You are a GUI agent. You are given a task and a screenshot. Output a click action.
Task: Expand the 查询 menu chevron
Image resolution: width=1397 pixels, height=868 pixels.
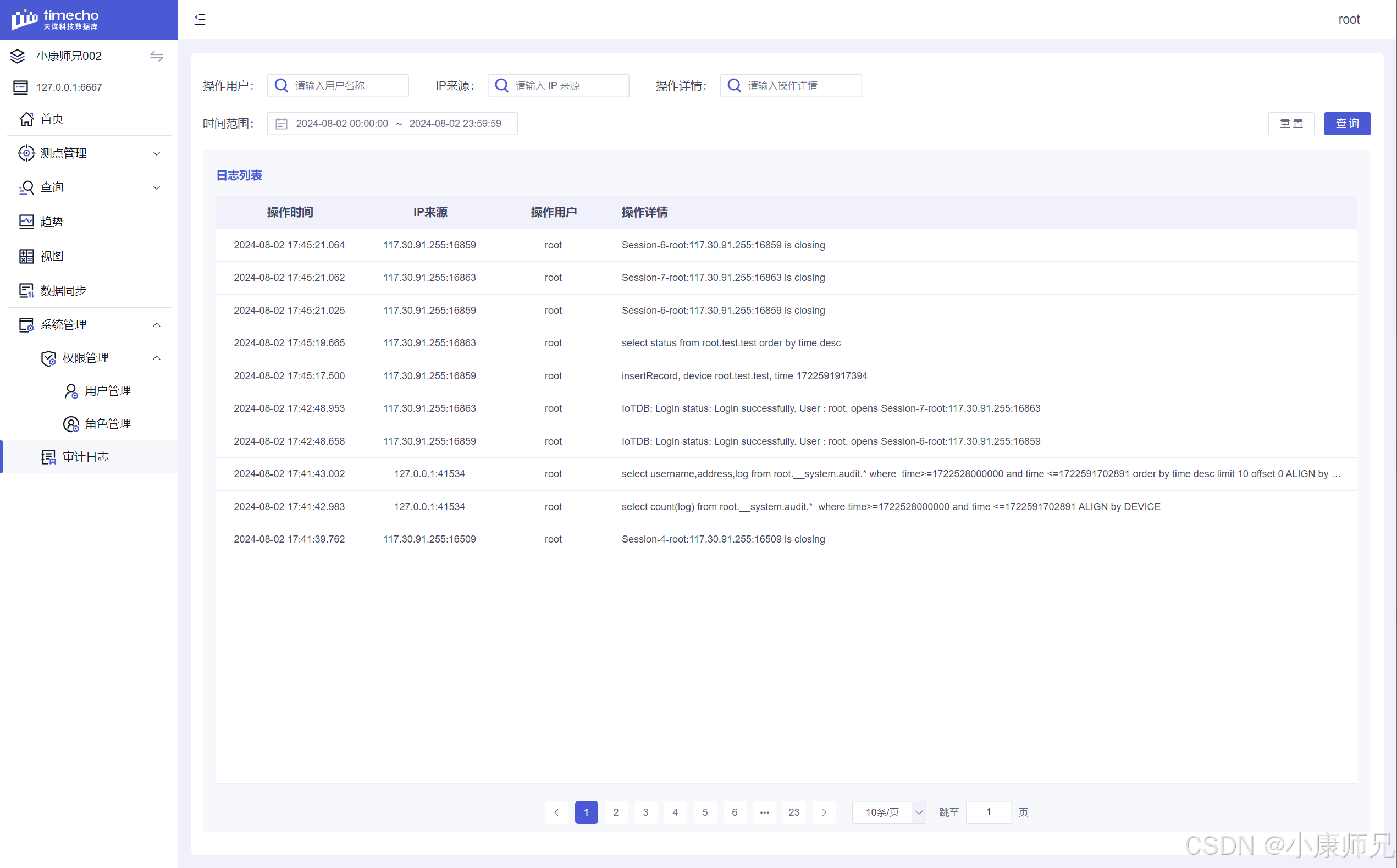point(157,187)
